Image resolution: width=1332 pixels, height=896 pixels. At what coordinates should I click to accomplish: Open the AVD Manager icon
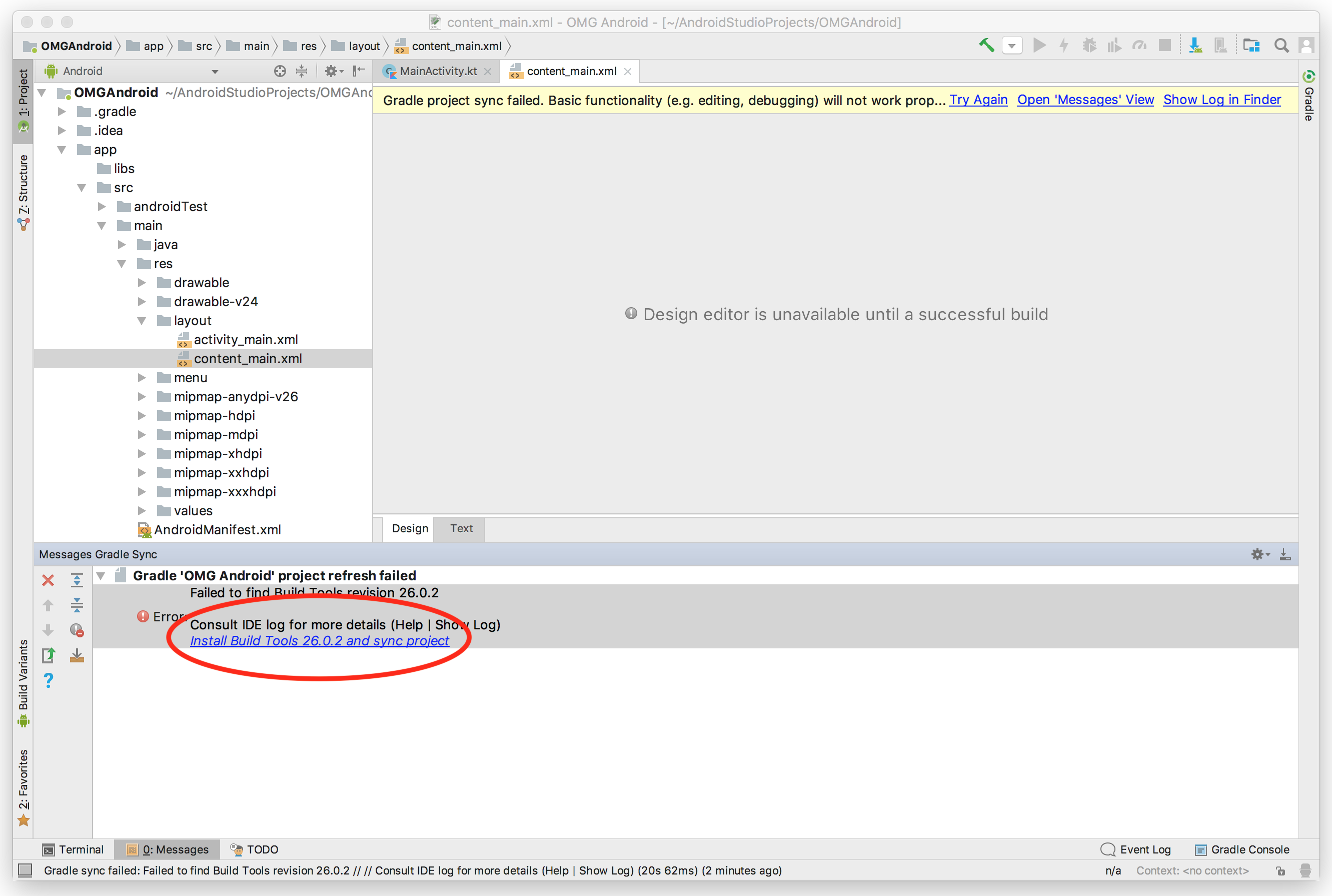coord(1220,45)
